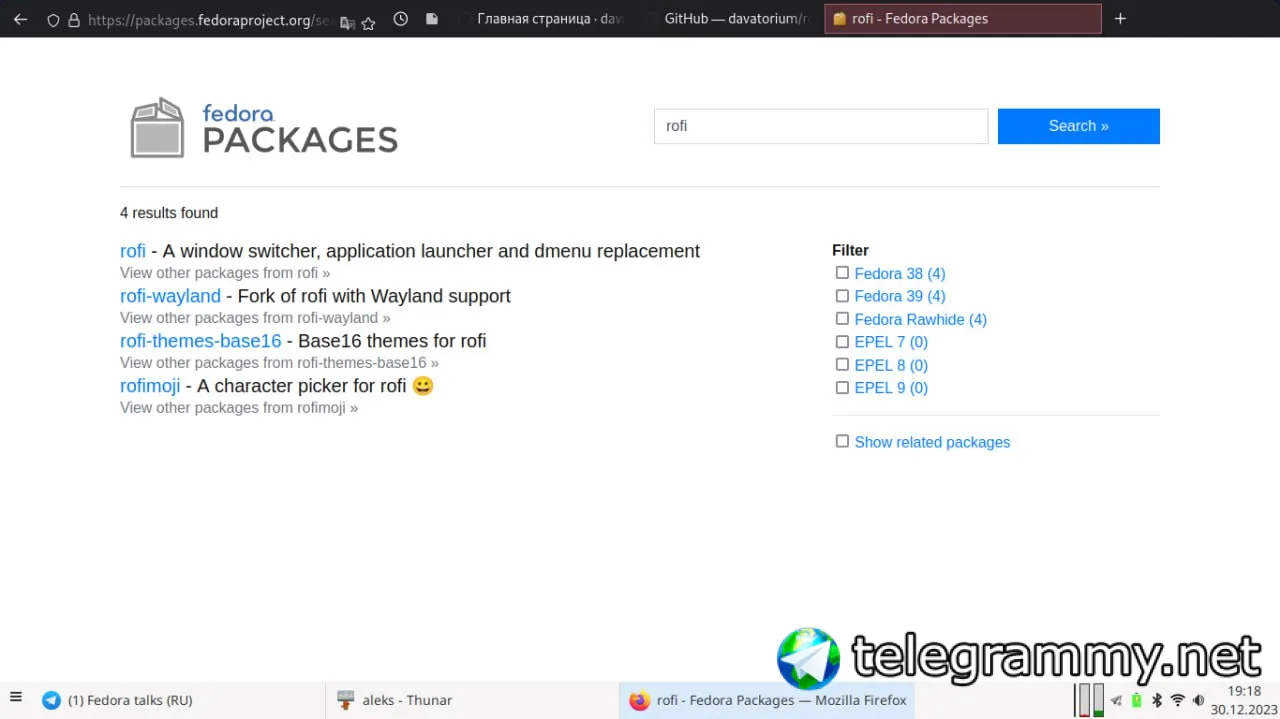
Task: Click View other packages from rofi »
Action: tap(225, 273)
